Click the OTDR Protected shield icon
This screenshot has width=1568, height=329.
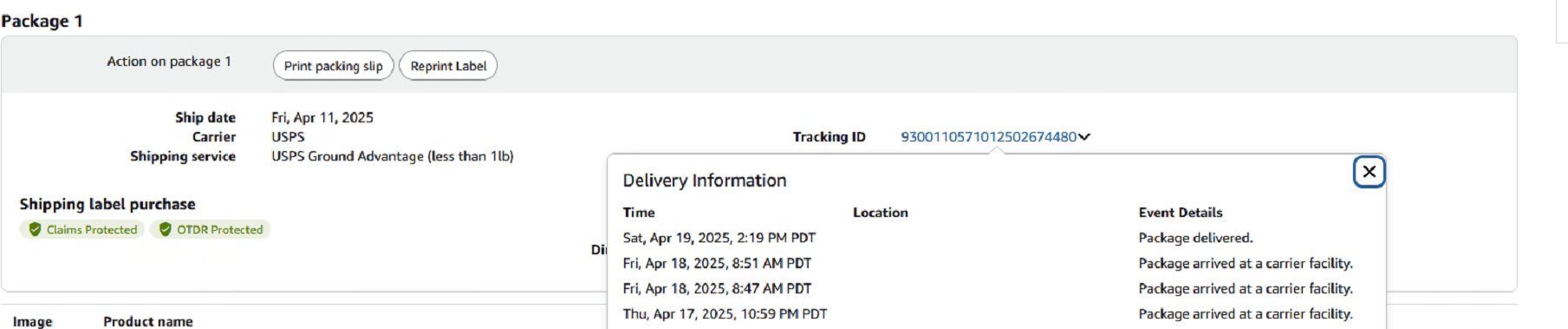tap(165, 229)
